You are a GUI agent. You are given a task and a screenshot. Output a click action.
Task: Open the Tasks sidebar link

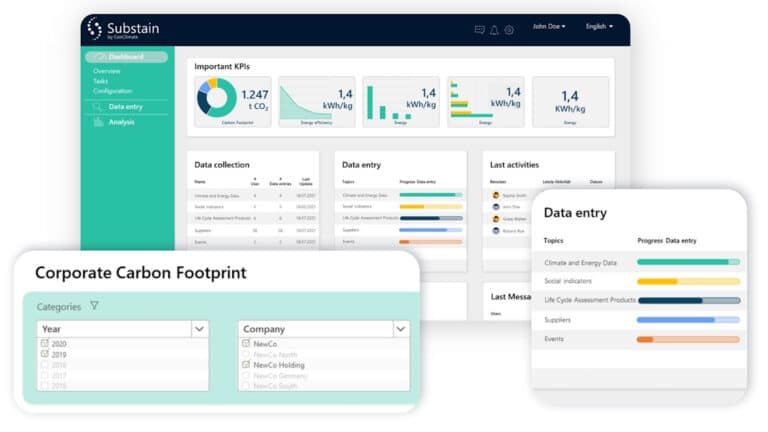click(x=100, y=81)
